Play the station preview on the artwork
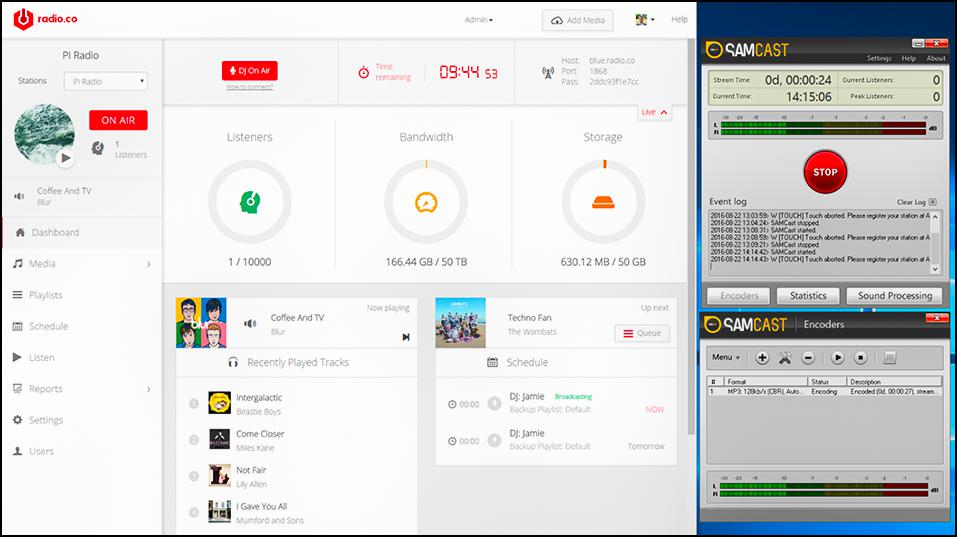The width and height of the screenshot is (957, 537). (65, 157)
